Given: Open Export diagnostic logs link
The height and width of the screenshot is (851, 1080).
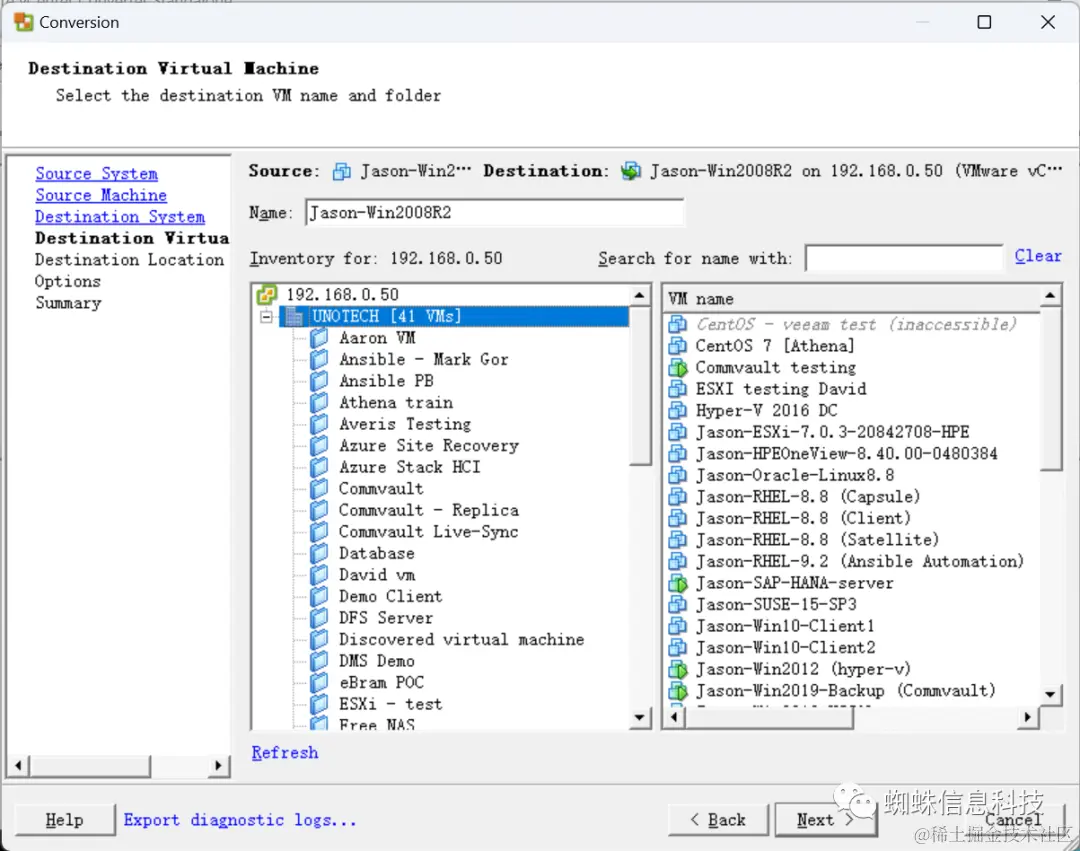Looking at the screenshot, I should click(x=240, y=820).
